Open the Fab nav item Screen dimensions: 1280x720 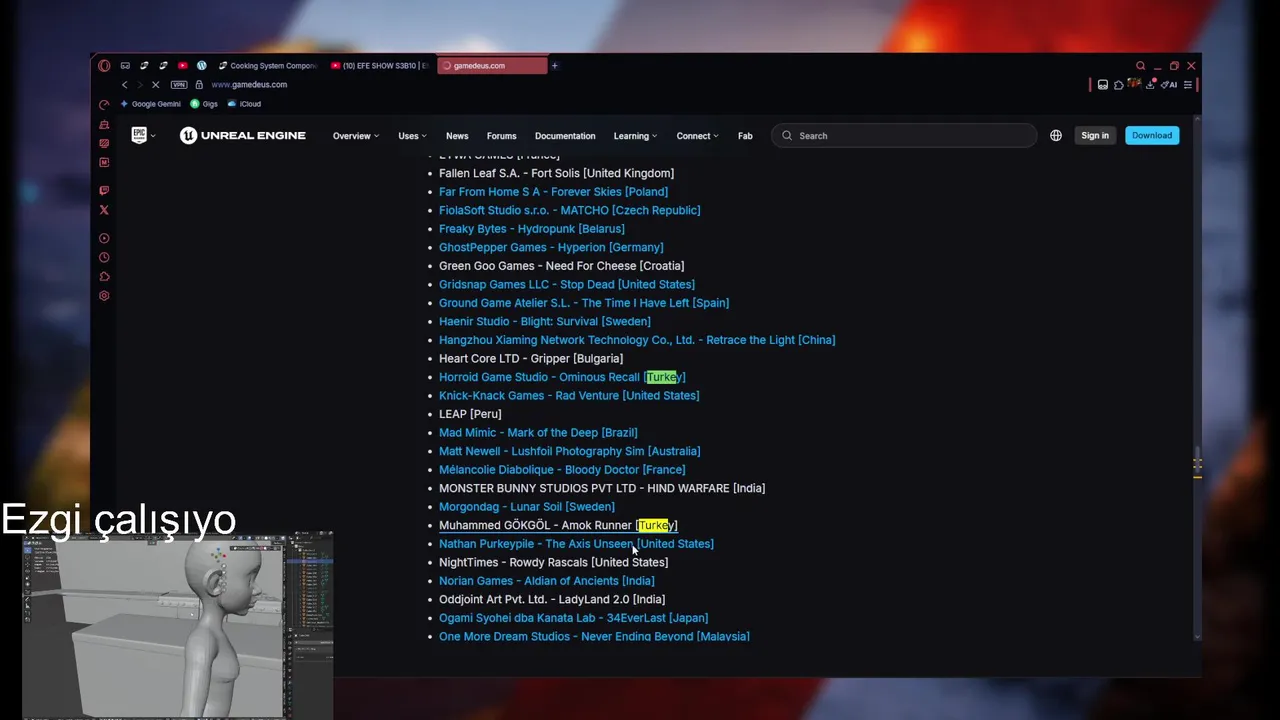(745, 136)
